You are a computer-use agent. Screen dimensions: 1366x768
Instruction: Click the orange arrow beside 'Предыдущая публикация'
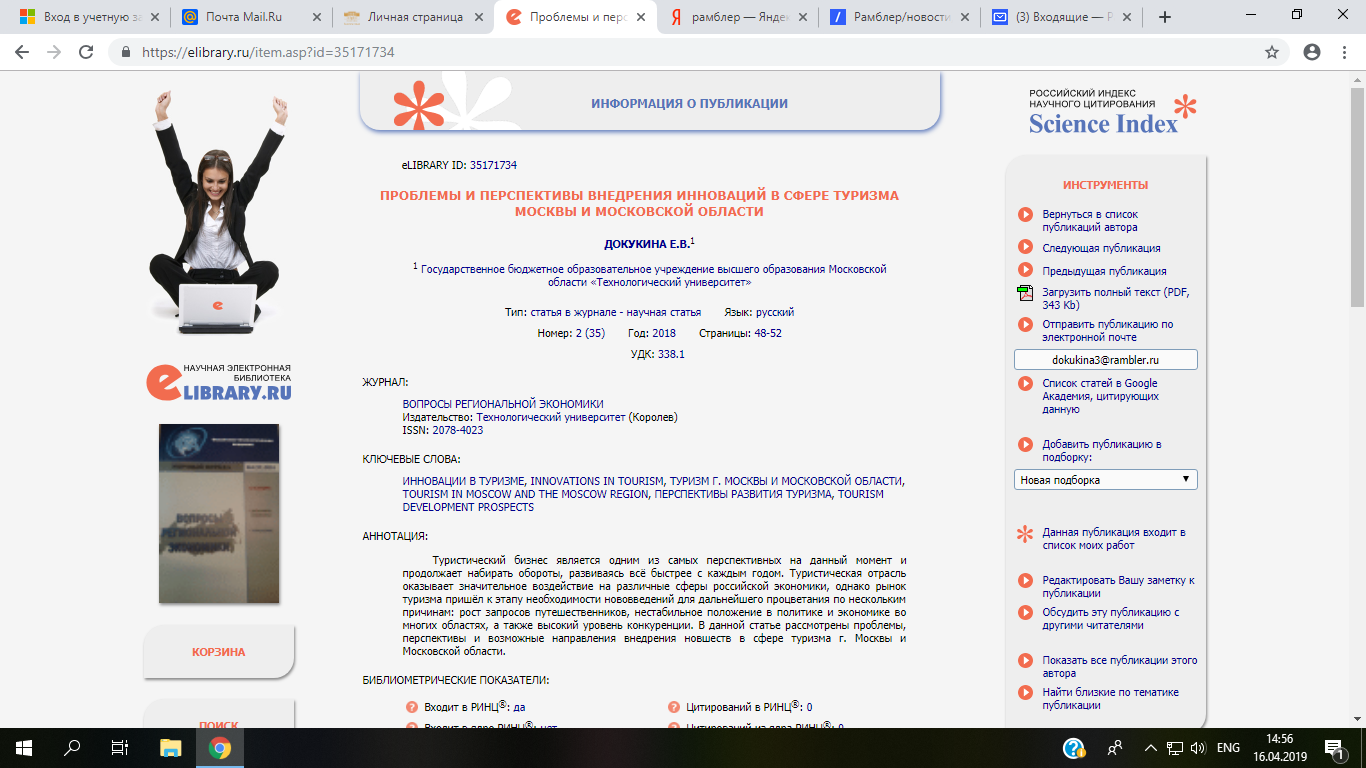pyautogui.click(x=1025, y=270)
